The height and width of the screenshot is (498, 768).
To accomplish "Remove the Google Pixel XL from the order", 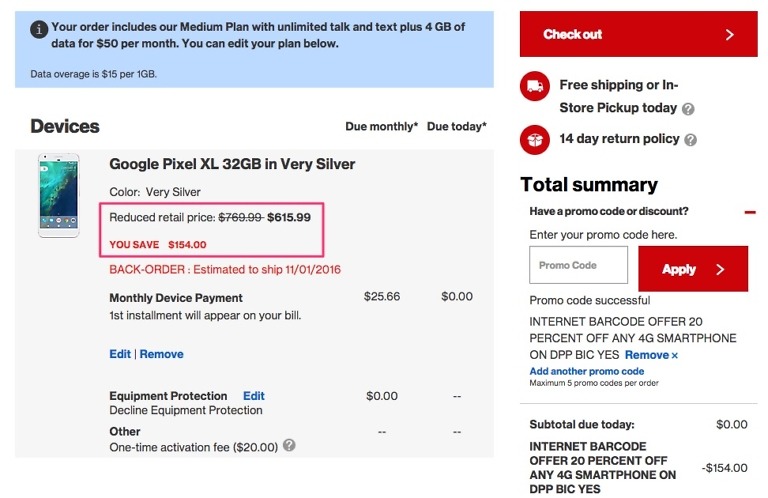I will pos(161,354).
